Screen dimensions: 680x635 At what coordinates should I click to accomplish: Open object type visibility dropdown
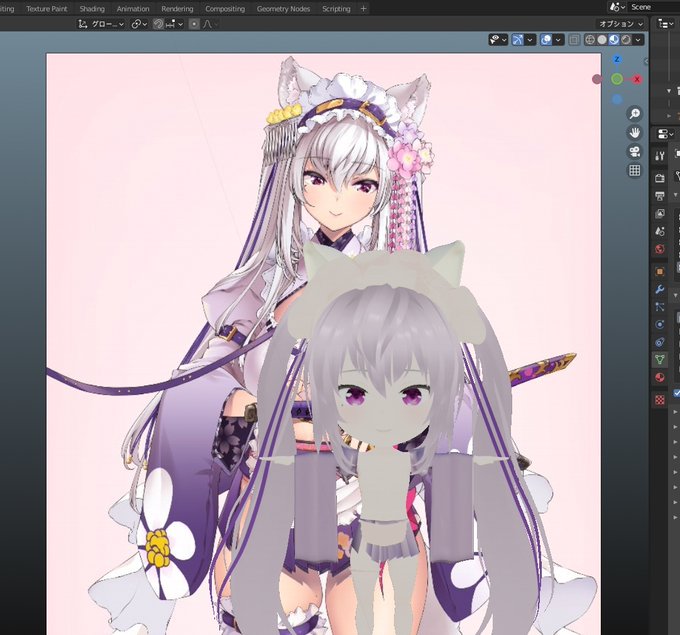(498, 40)
